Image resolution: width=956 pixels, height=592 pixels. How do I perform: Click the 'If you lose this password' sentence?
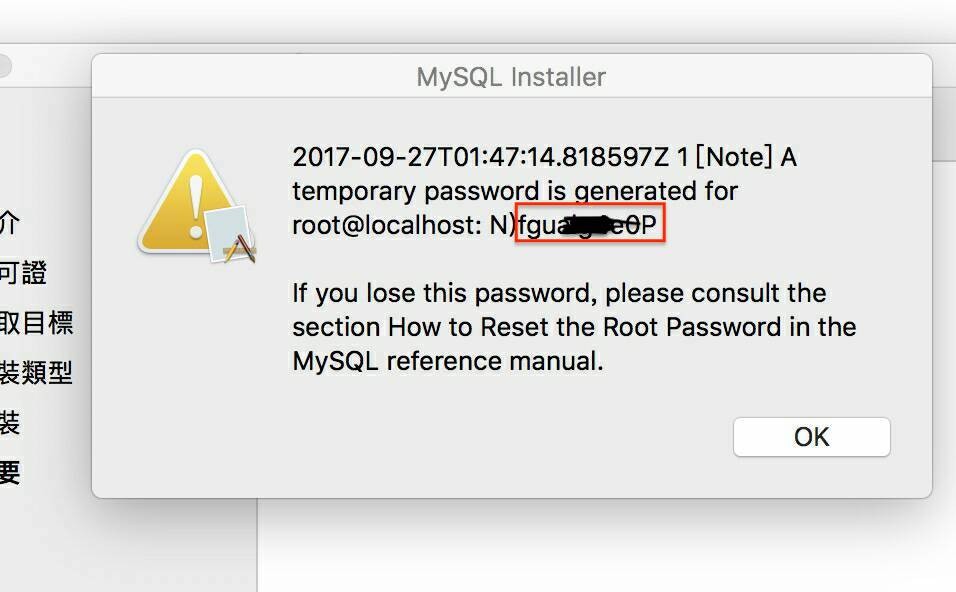[x=559, y=293]
